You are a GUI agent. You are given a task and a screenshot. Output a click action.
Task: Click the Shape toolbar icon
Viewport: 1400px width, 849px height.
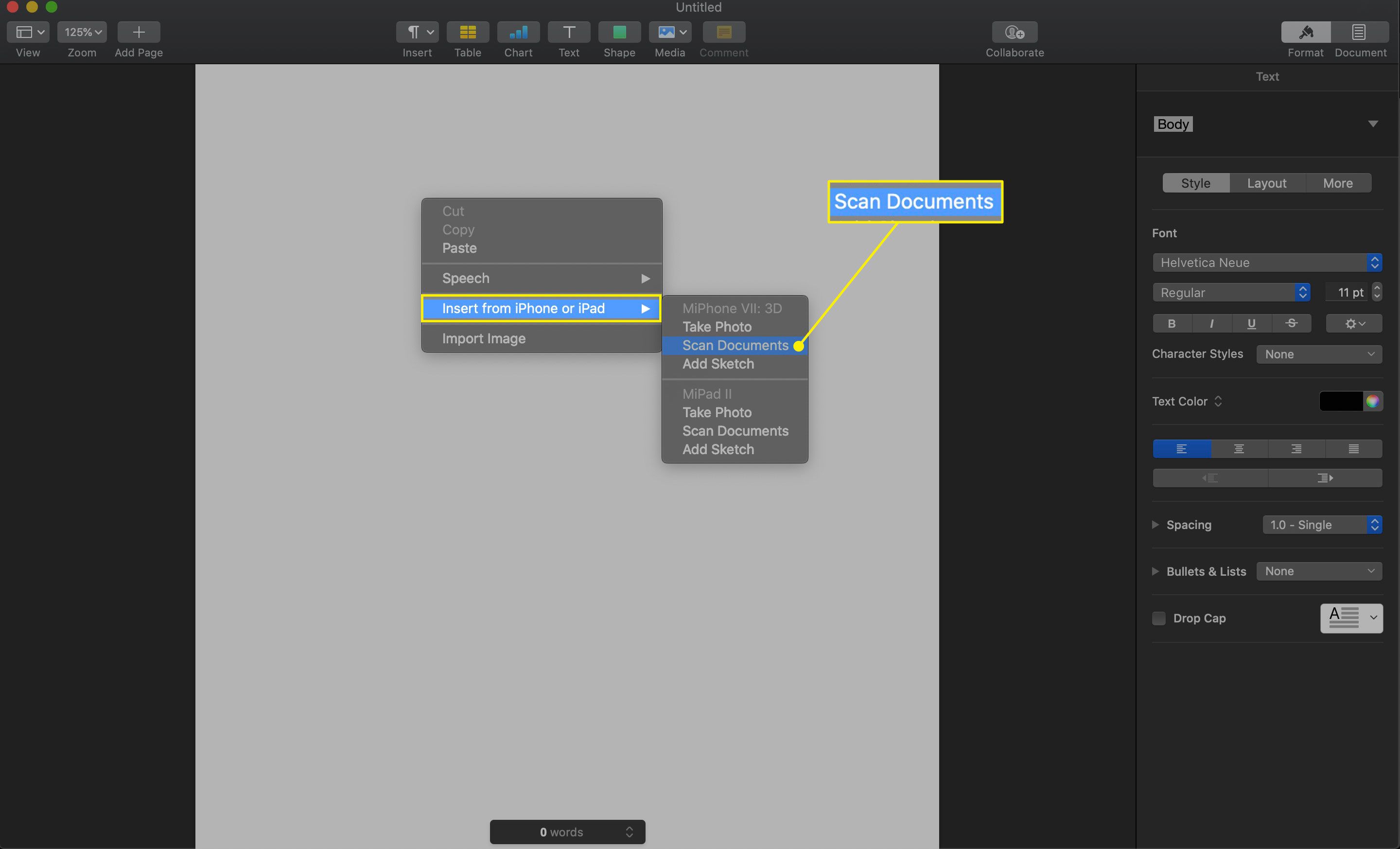619,32
